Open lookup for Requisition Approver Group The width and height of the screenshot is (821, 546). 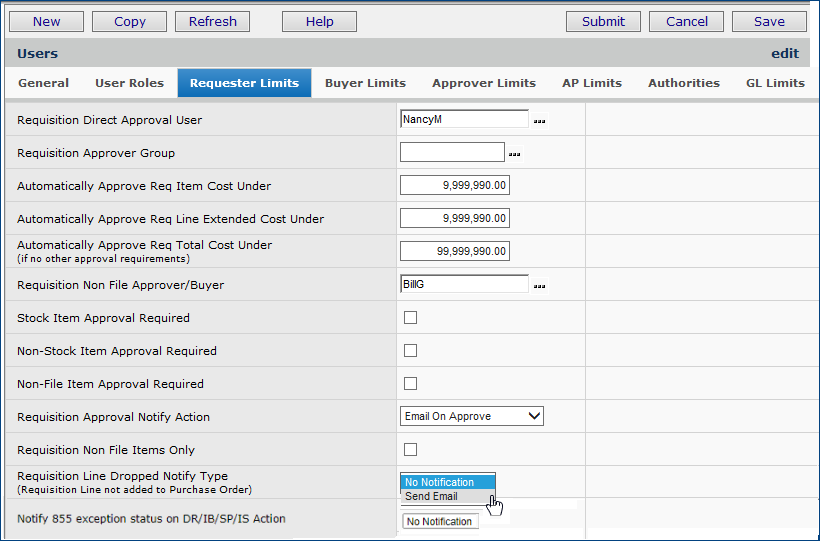point(515,154)
